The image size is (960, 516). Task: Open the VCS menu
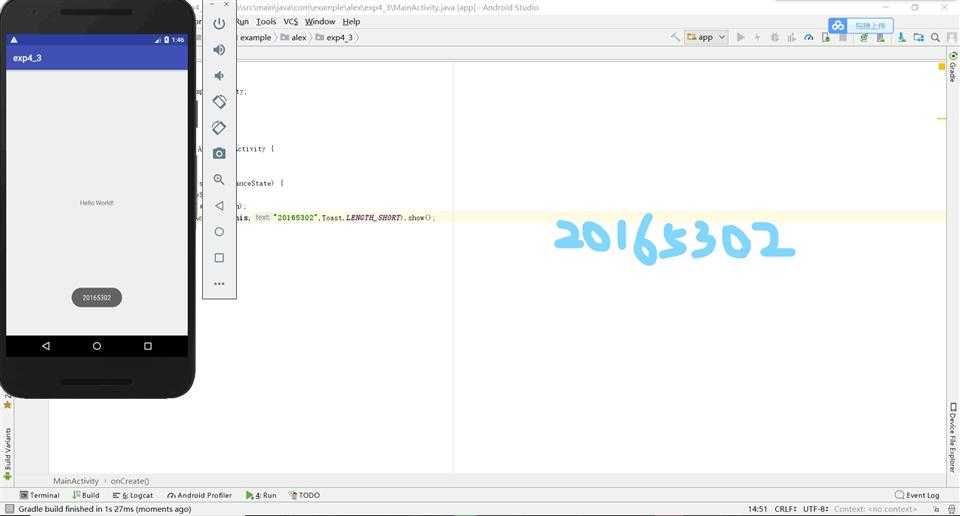(x=291, y=21)
